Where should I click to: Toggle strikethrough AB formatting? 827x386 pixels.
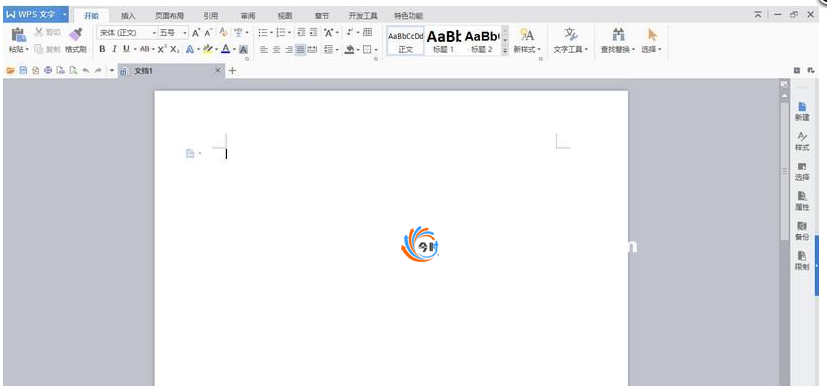144,49
